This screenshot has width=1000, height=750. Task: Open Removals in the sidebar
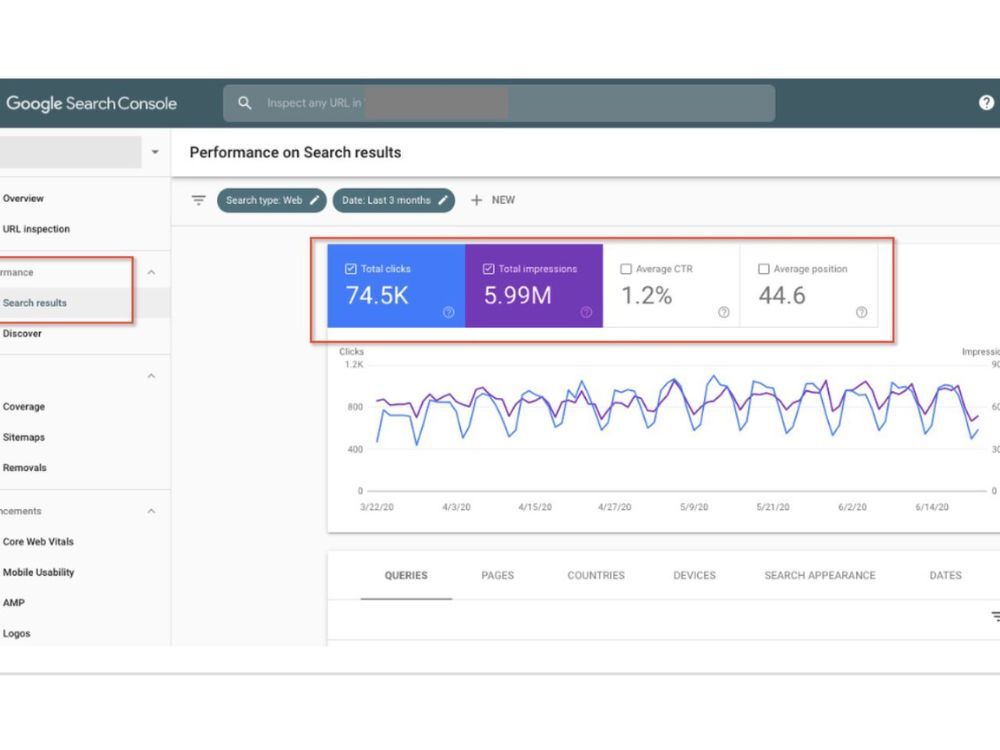[x=24, y=467]
